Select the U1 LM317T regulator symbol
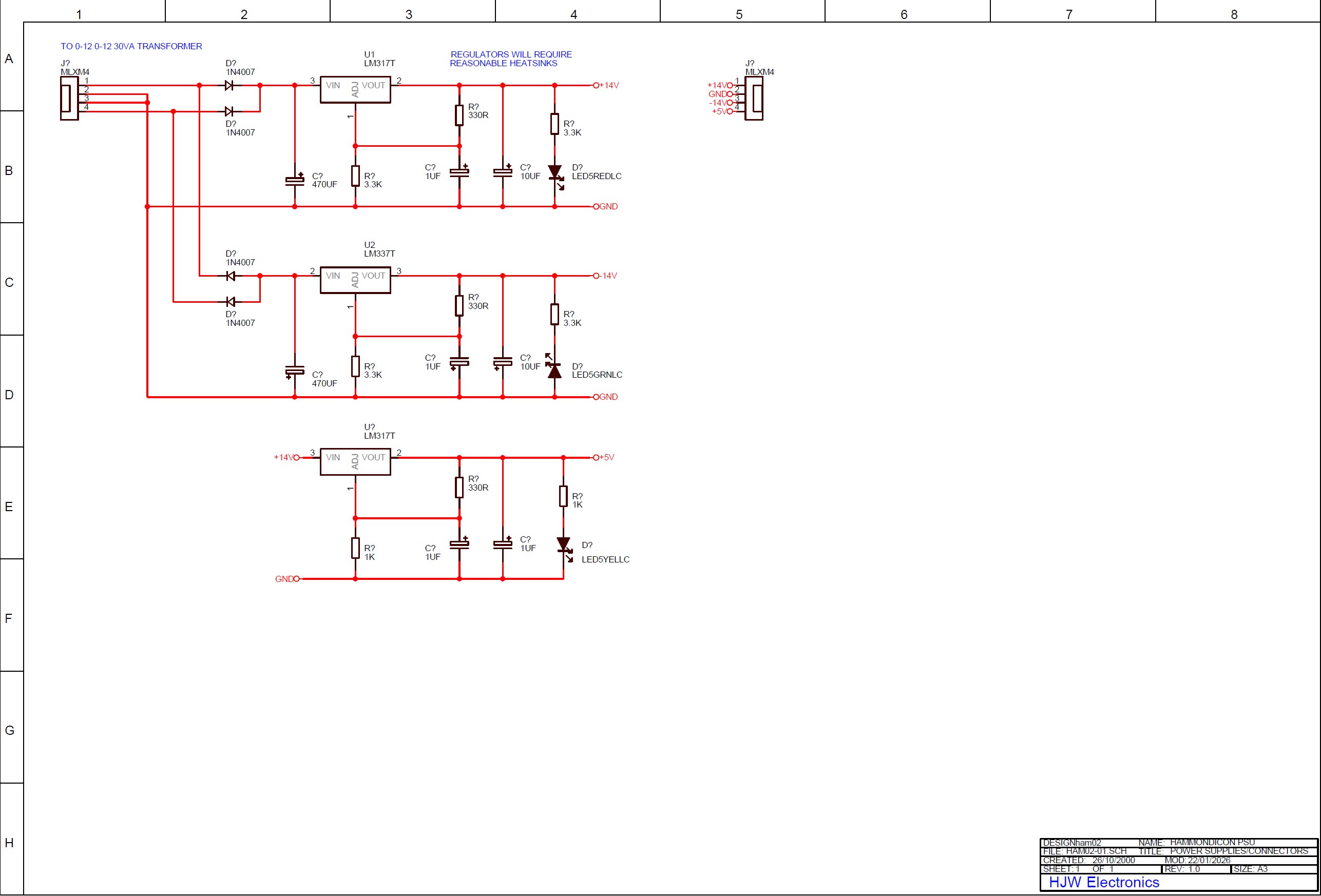This screenshot has width=1321, height=896. [355, 90]
